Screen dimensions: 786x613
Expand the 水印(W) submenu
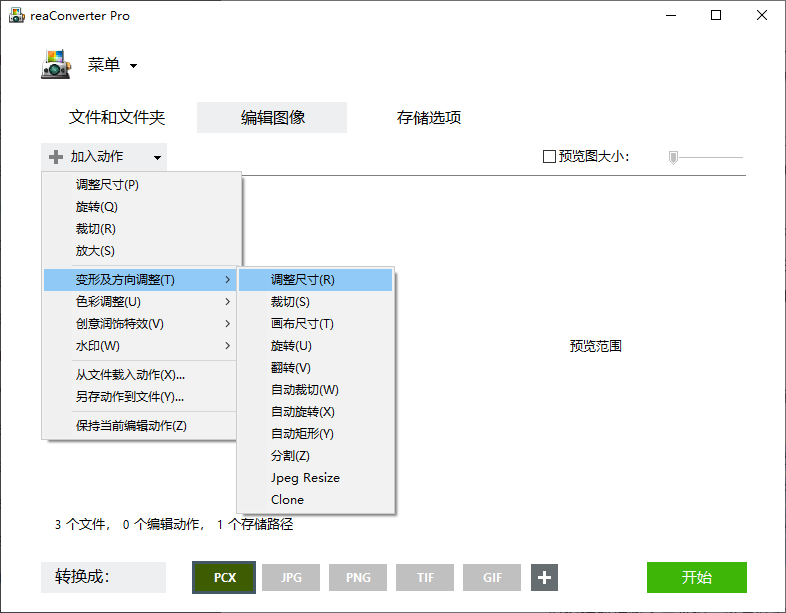[x=140, y=346]
